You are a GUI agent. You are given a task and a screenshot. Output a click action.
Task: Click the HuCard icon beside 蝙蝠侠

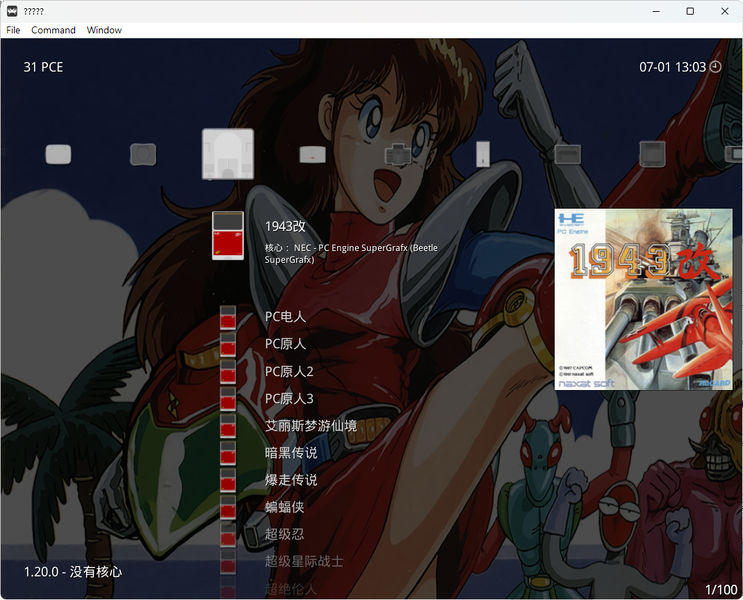coord(228,507)
